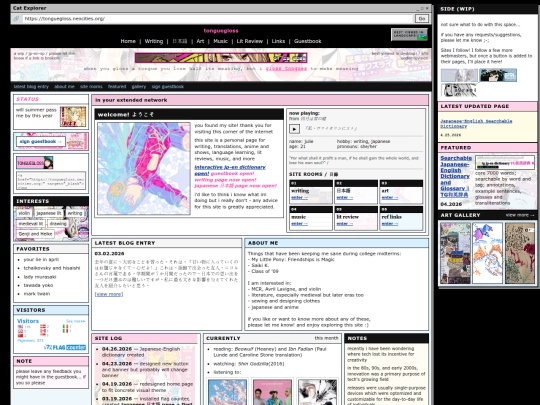540x405 pixels.
Task: Select the 'violin' interest tag
Action: point(24,213)
